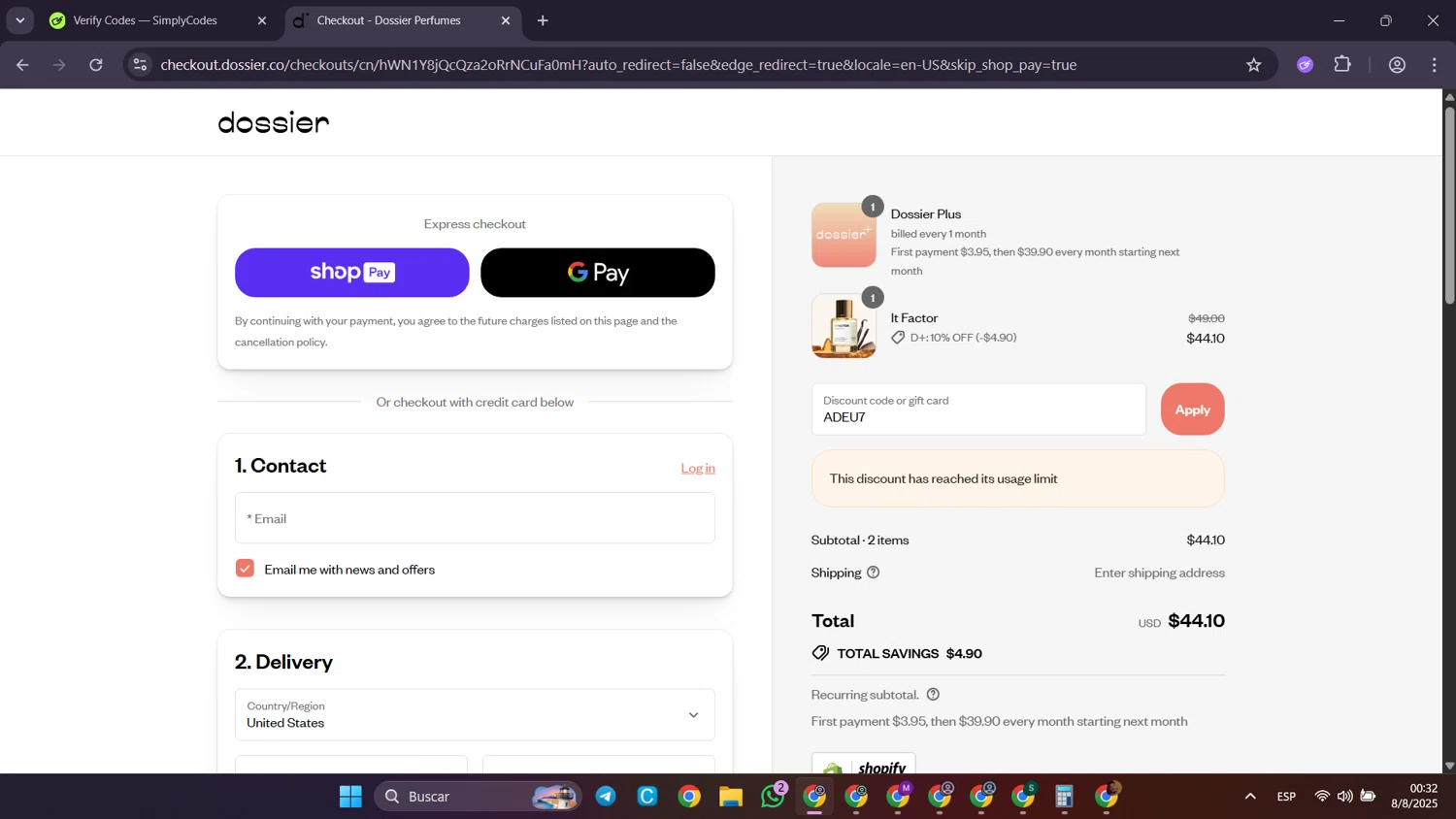Viewport: 1456px width, 819px height.
Task: Open File Explorer from the taskbar
Action: 731,797
